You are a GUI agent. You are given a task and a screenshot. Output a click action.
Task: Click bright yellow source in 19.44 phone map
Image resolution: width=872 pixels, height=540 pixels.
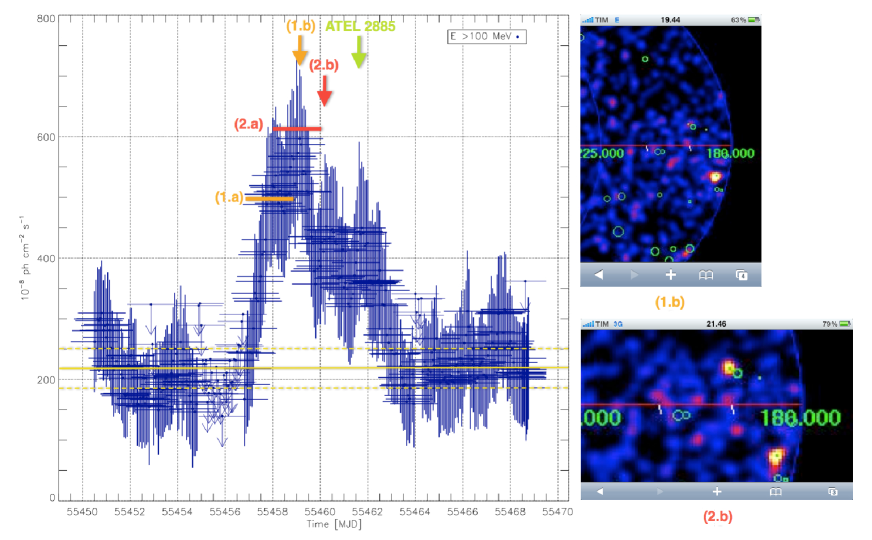click(715, 177)
